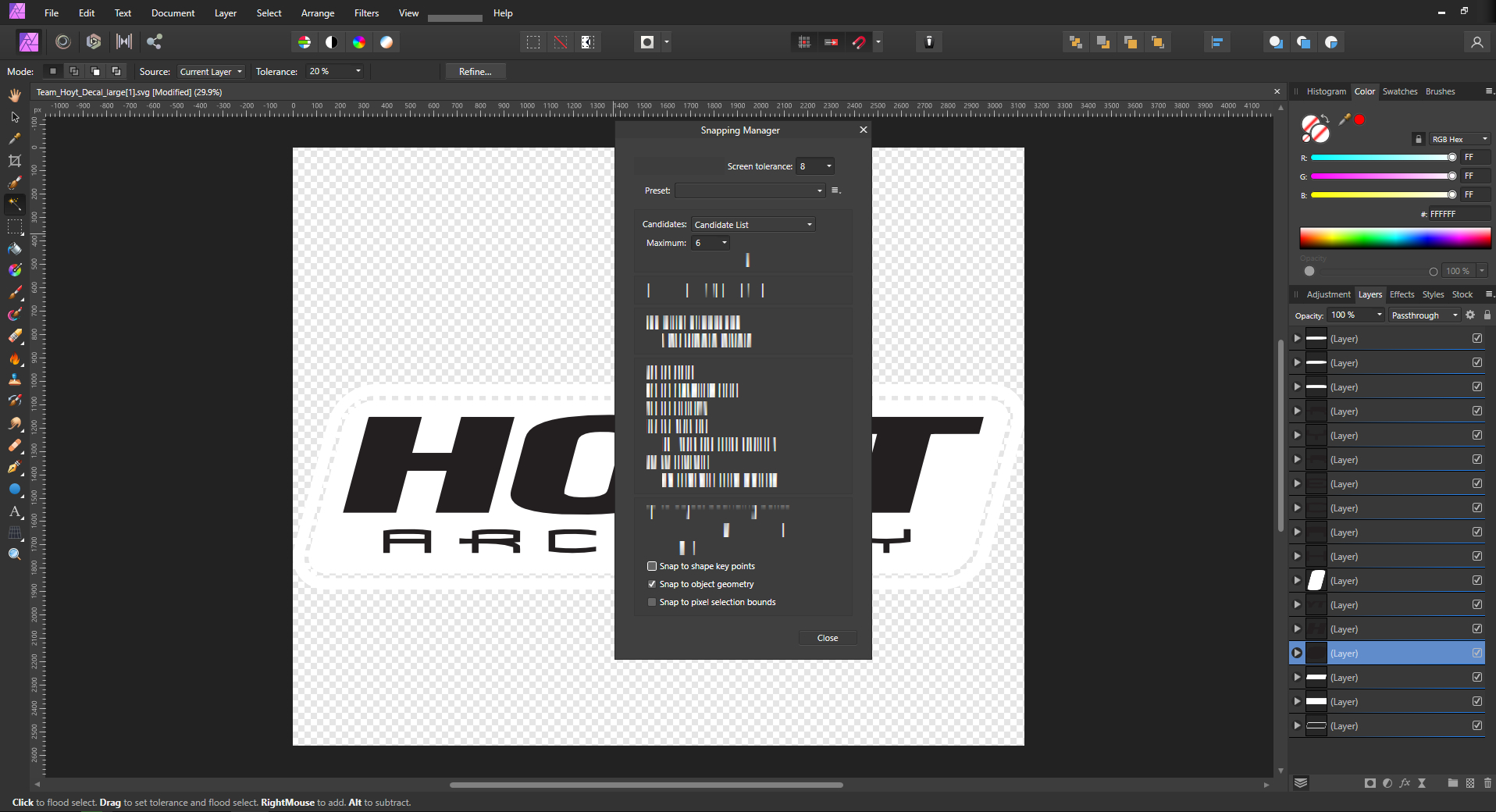This screenshot has height=812, width=1496.
Task: Open the Candidates list dropdown
Action: pos(753,225)
